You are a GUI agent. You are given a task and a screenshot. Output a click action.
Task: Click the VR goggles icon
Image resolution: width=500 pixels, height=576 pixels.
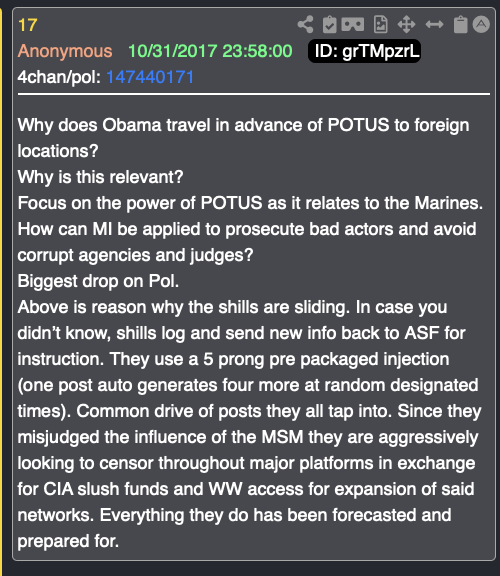[x=353, y=25]
